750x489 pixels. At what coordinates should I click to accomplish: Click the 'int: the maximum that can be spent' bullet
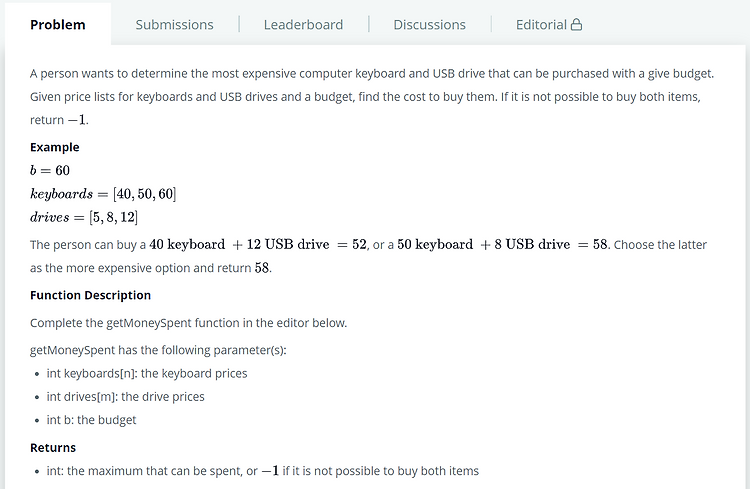pos(263,471)
